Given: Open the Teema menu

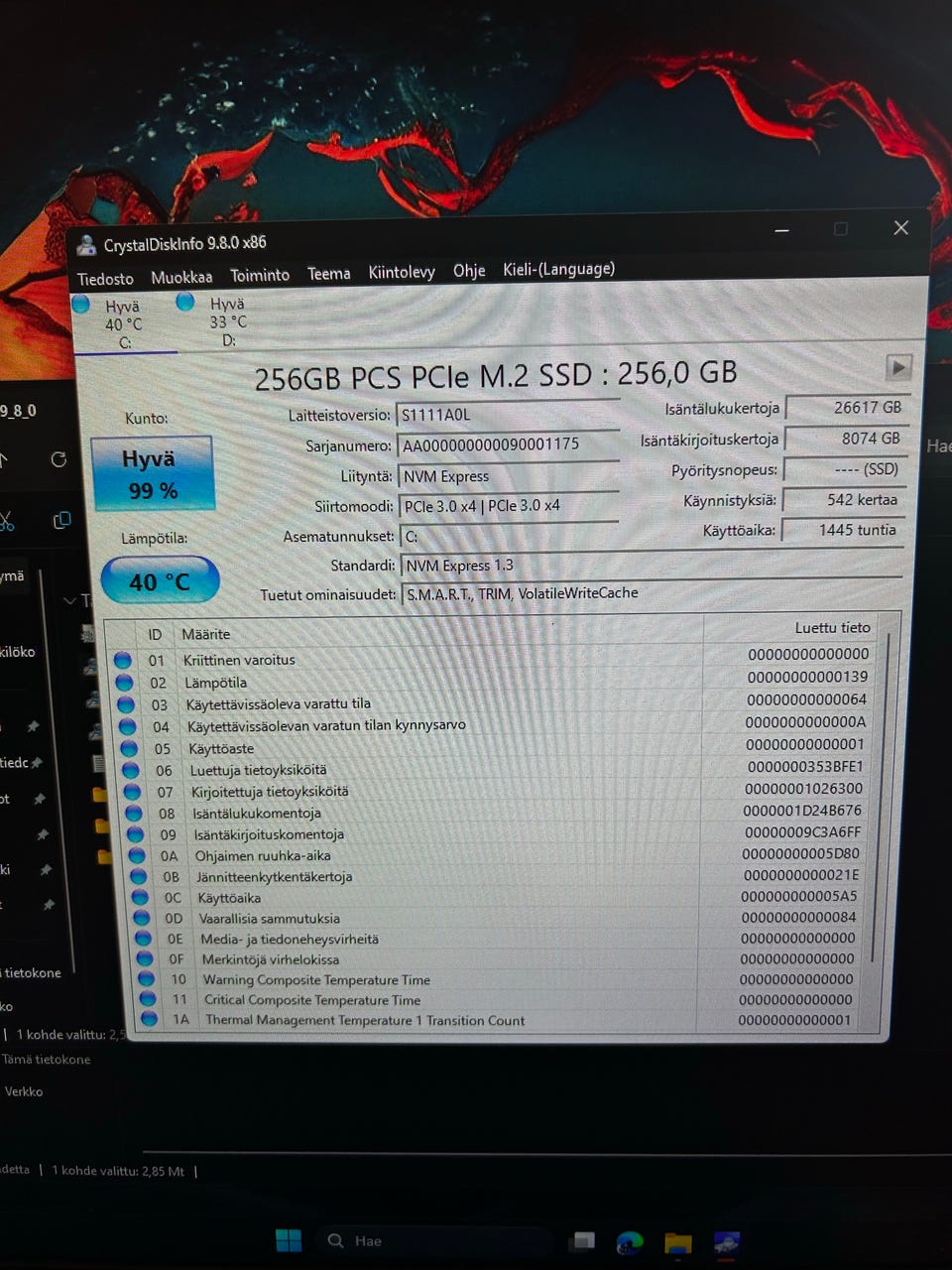Looking at the screenshot, I should click(328, 273).
